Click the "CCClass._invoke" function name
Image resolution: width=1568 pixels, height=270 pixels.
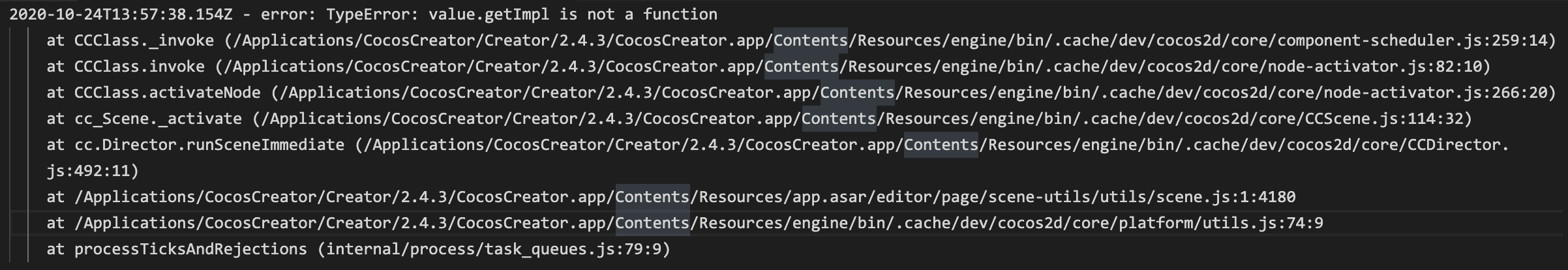144,40
